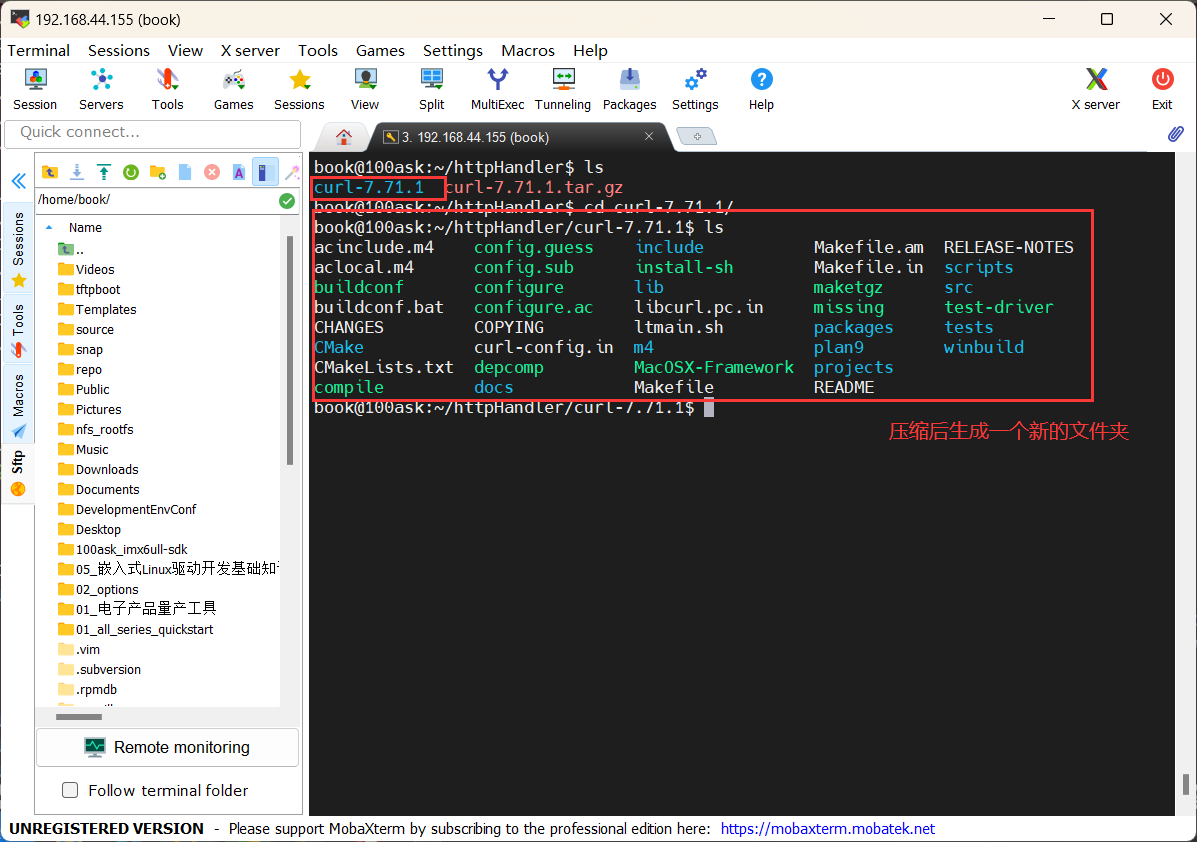Screen dimensions: 1197x842
Task: Select the Split terminal icon
Action: point(431,88)
